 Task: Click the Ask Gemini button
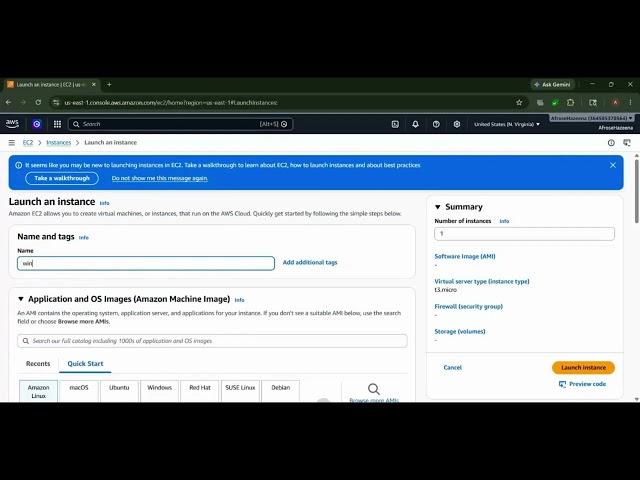coord(553,84)
